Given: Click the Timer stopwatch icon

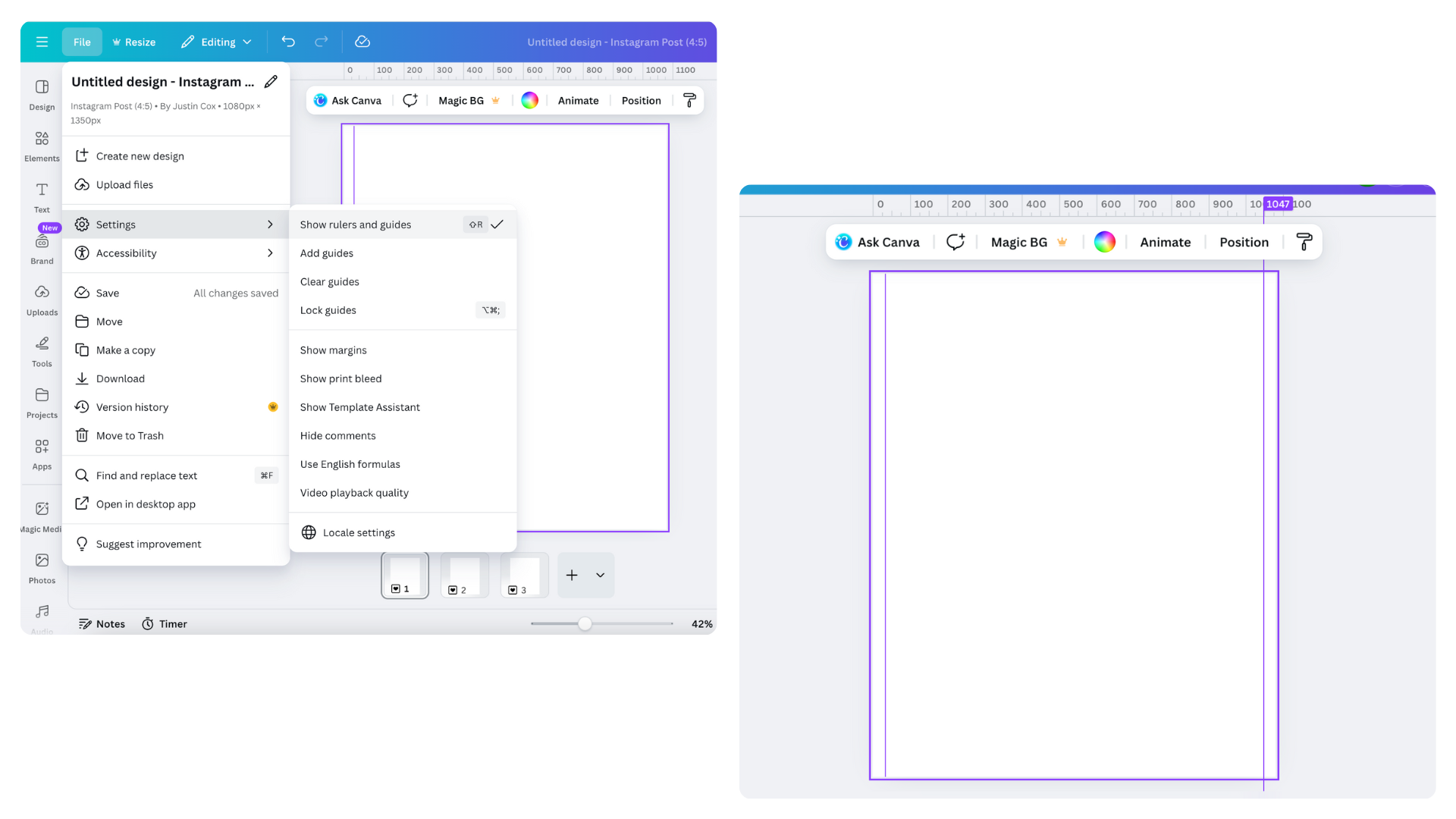Looking at the screenshot, I should [x=148, y=623].
